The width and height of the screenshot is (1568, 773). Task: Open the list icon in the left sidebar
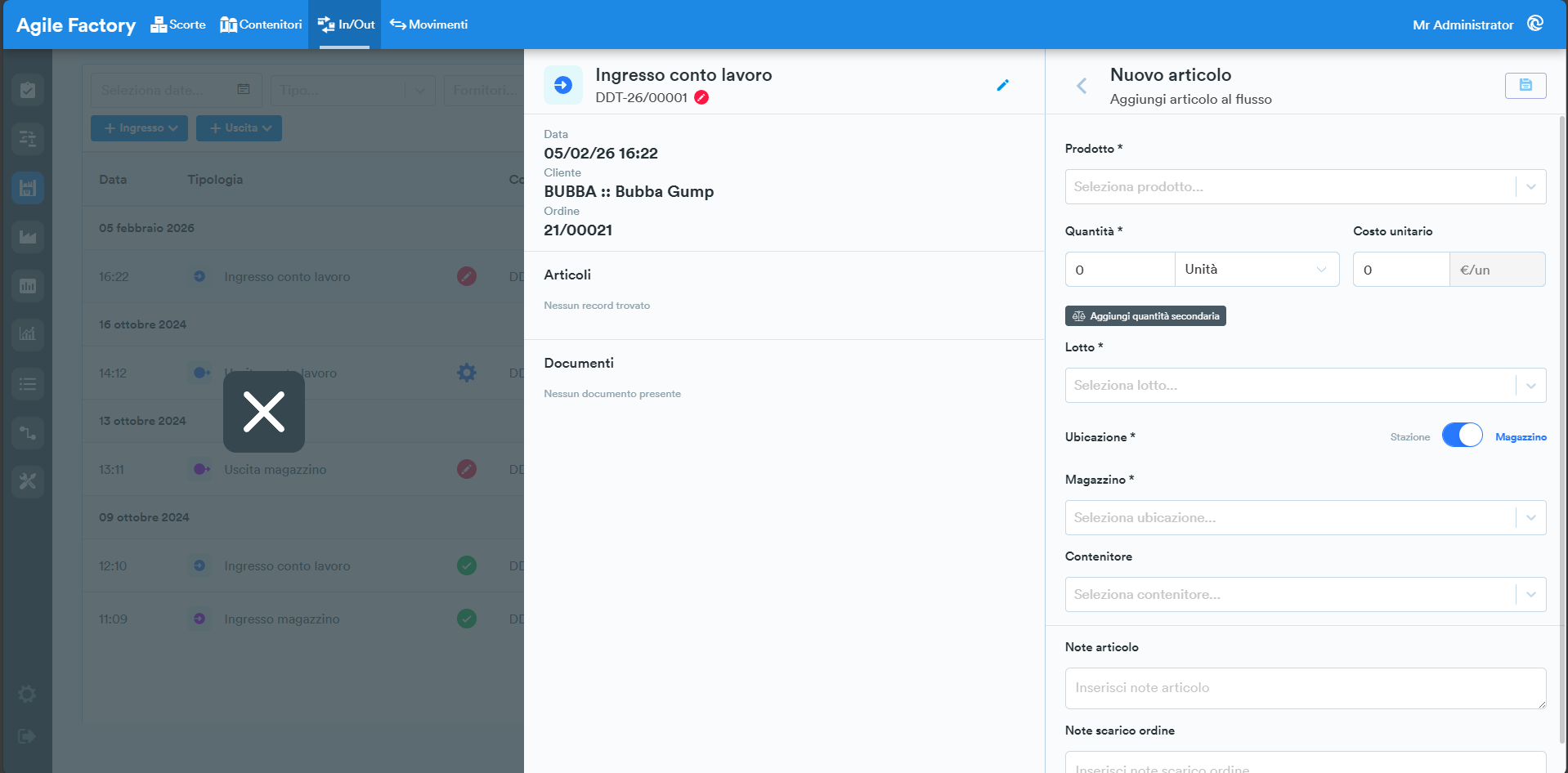(28, 383)
